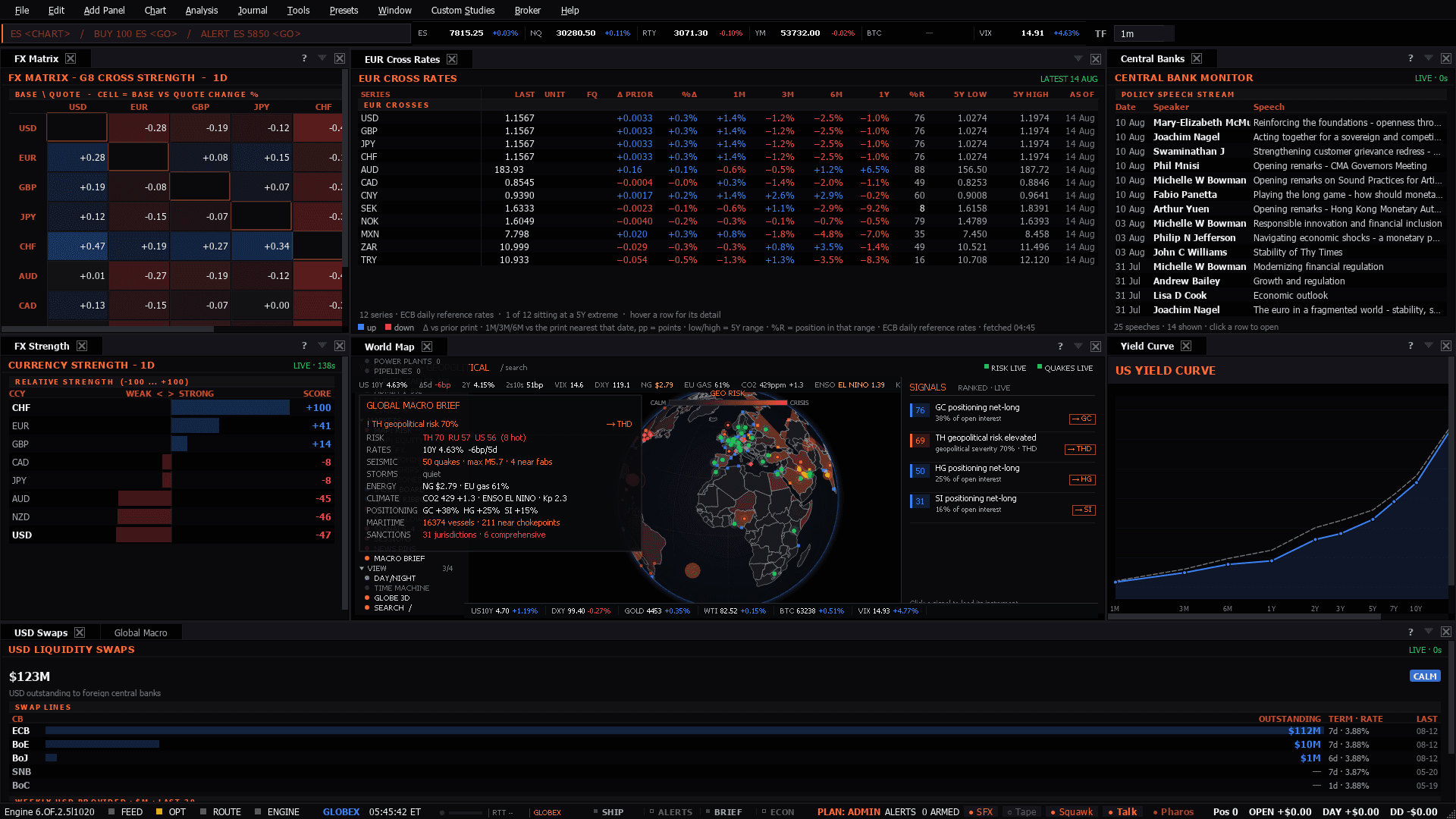Viewport: 1456px width, 819px height.
Task: Toggle Day/Night view on World Map
Action: [390, 578]
